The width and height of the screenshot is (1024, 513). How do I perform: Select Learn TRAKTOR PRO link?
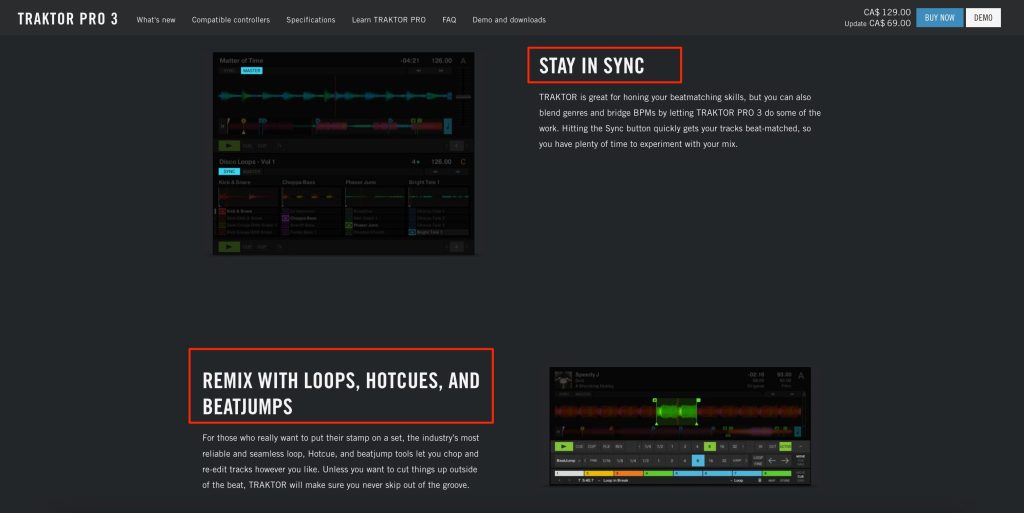tap(389, 20)
